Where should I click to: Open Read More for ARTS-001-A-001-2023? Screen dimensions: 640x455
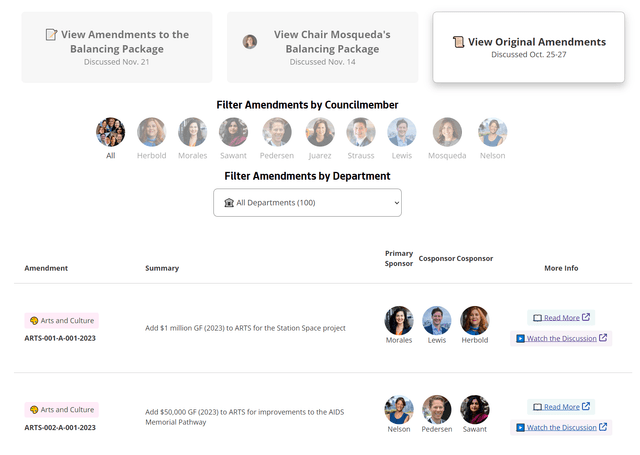pyautogui.click(x=561, y=317)
